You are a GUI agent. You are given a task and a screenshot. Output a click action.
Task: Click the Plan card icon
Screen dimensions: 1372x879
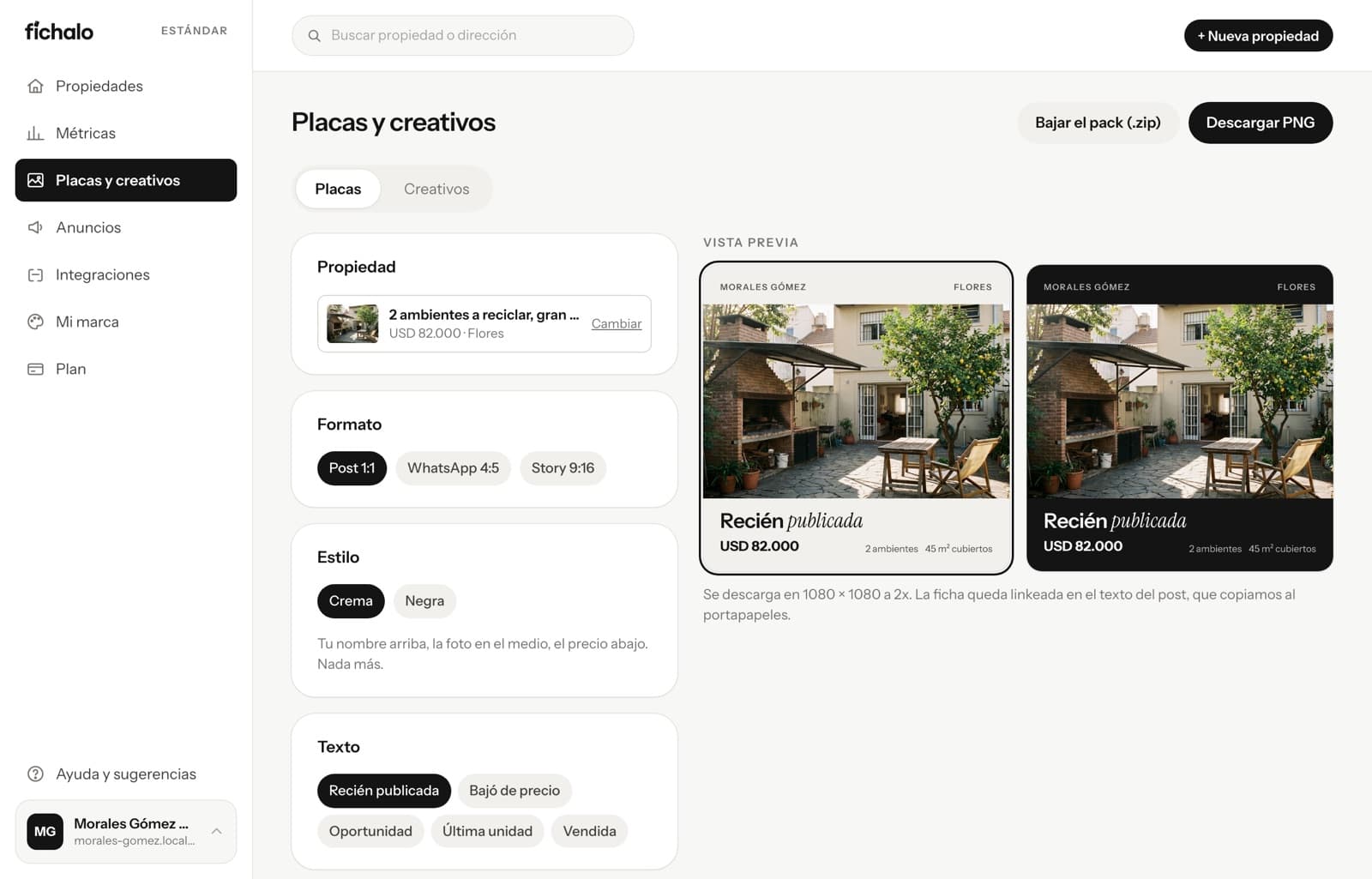click(x=35, y=369)
